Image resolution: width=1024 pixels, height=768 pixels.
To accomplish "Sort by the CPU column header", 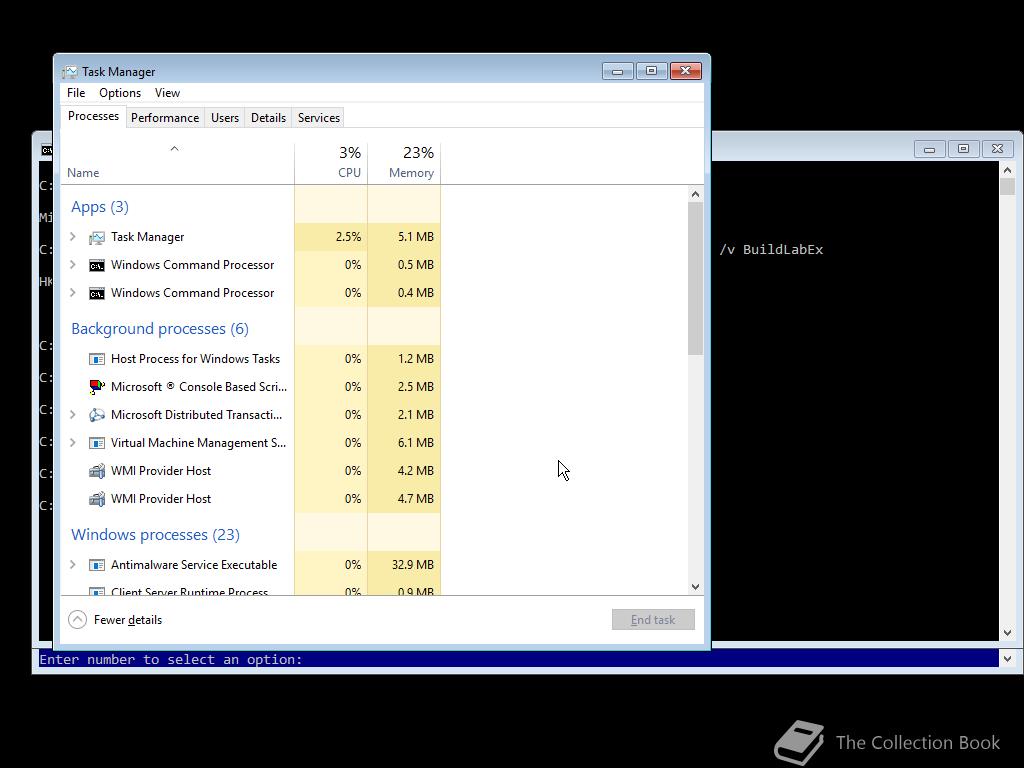I will (x=332, y=163).
